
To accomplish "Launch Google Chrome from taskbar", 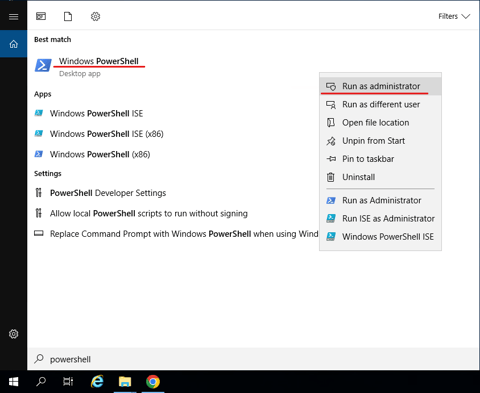I will tap(153, 382).
